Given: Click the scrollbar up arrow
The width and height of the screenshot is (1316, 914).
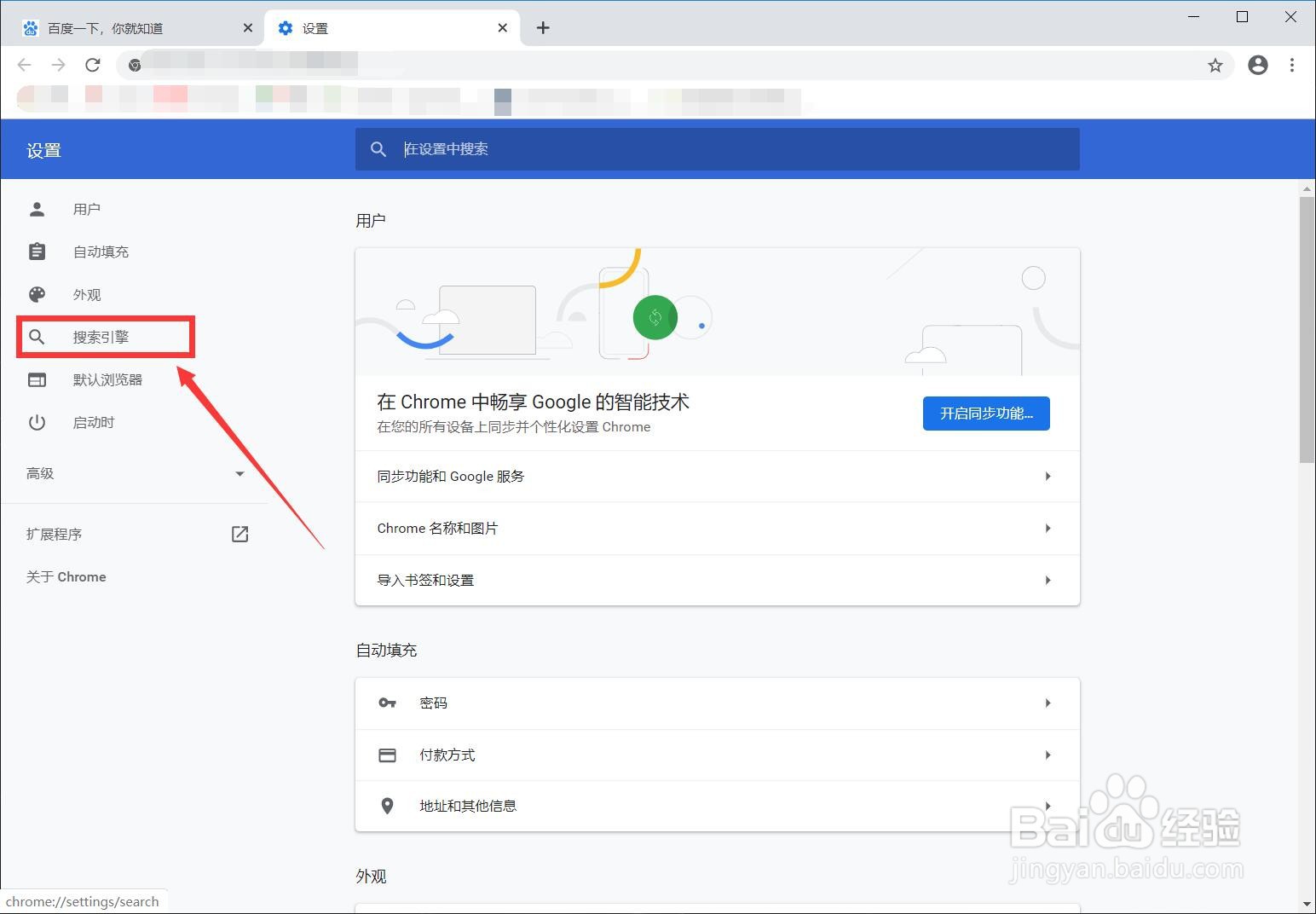Looking at the screenshot, I should tap(1307, 188).
